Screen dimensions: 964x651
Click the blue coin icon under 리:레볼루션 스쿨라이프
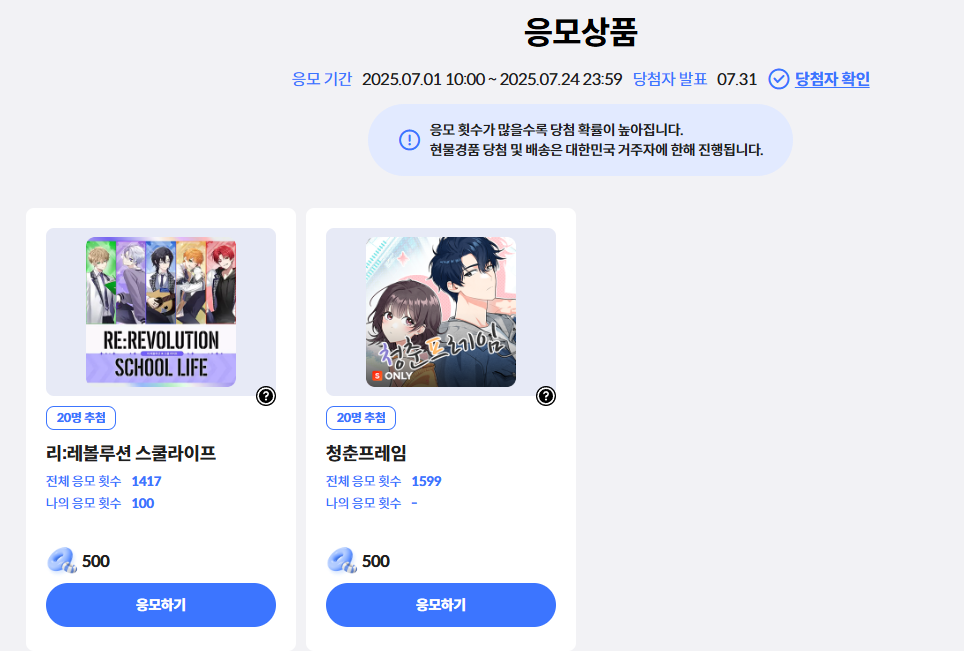tap(62, 561)
